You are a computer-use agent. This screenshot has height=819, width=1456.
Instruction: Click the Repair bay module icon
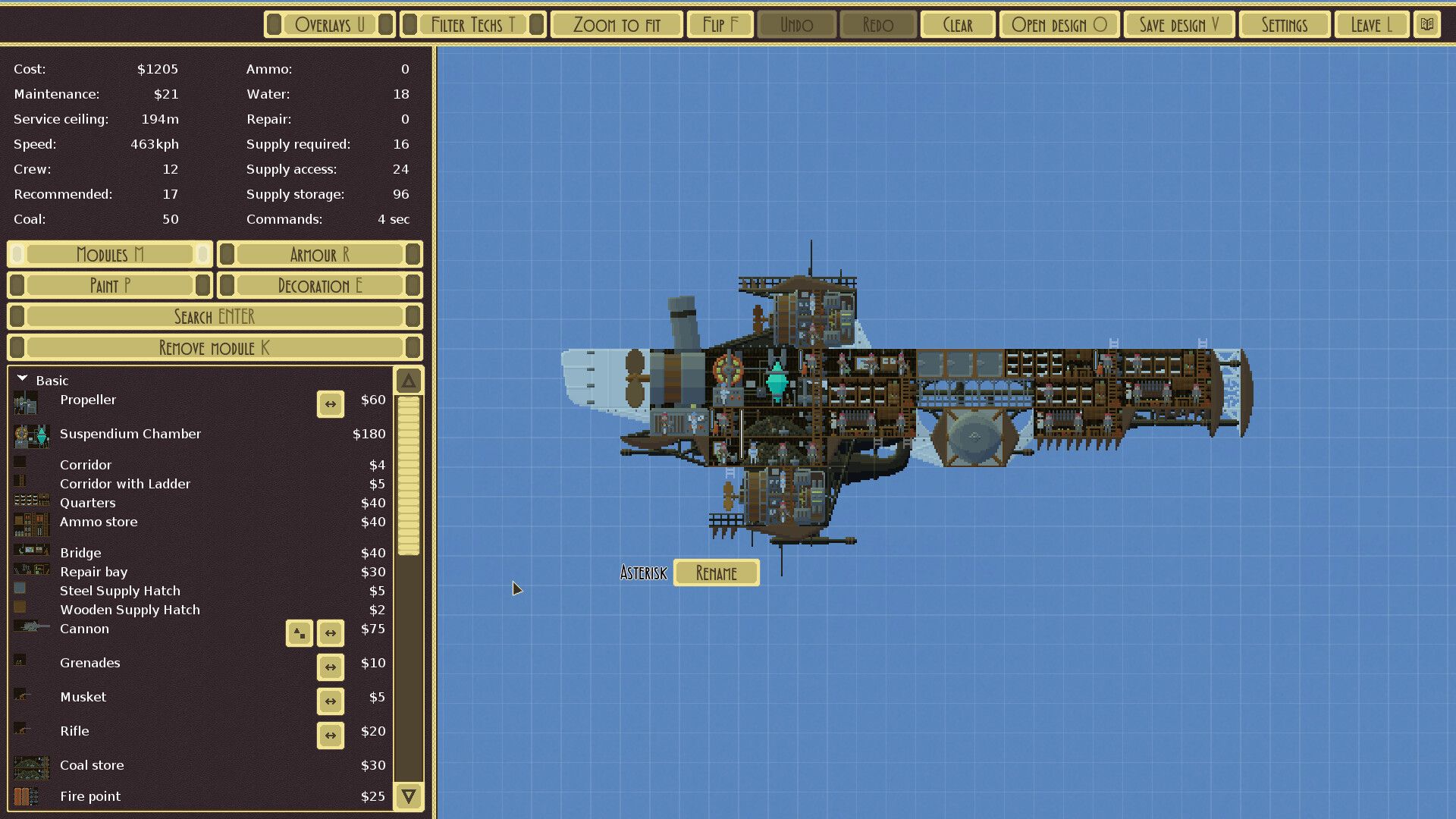pyautogui.click(x=32, y=572)
